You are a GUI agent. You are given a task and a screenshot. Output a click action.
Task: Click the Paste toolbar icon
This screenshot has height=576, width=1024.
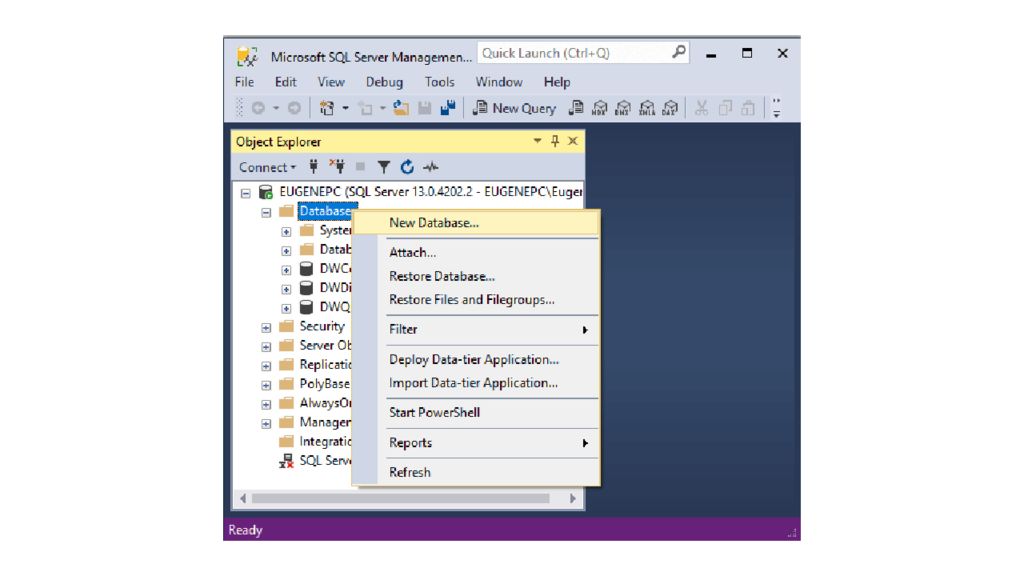[748, 108]
